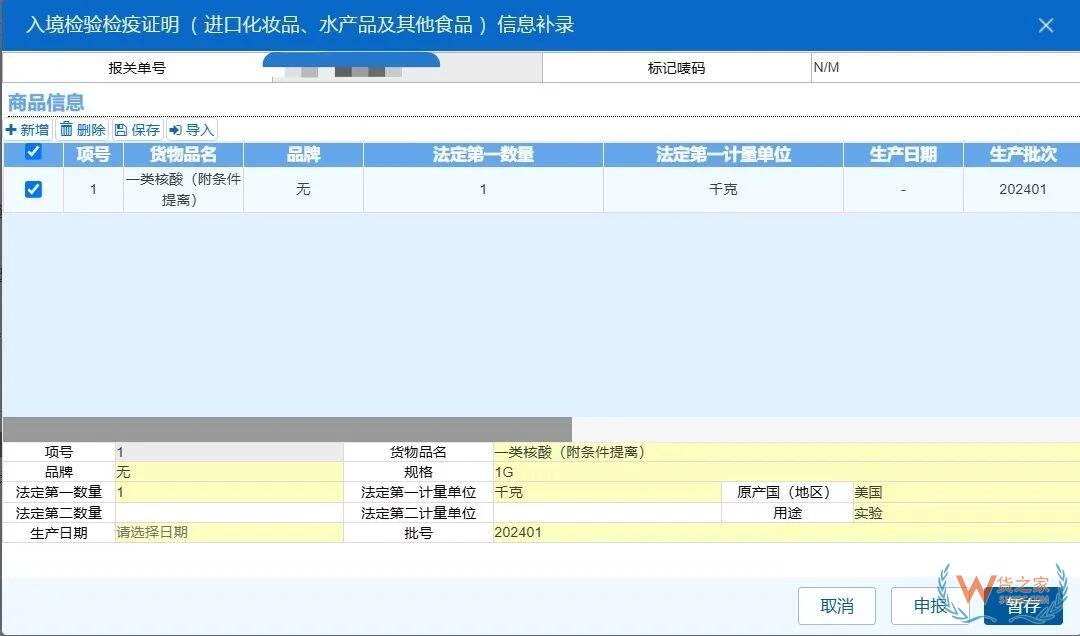This screenshot has height=636, width=1080.
Task: Click the 取消 cancel button
Action: tap(836, 605)
